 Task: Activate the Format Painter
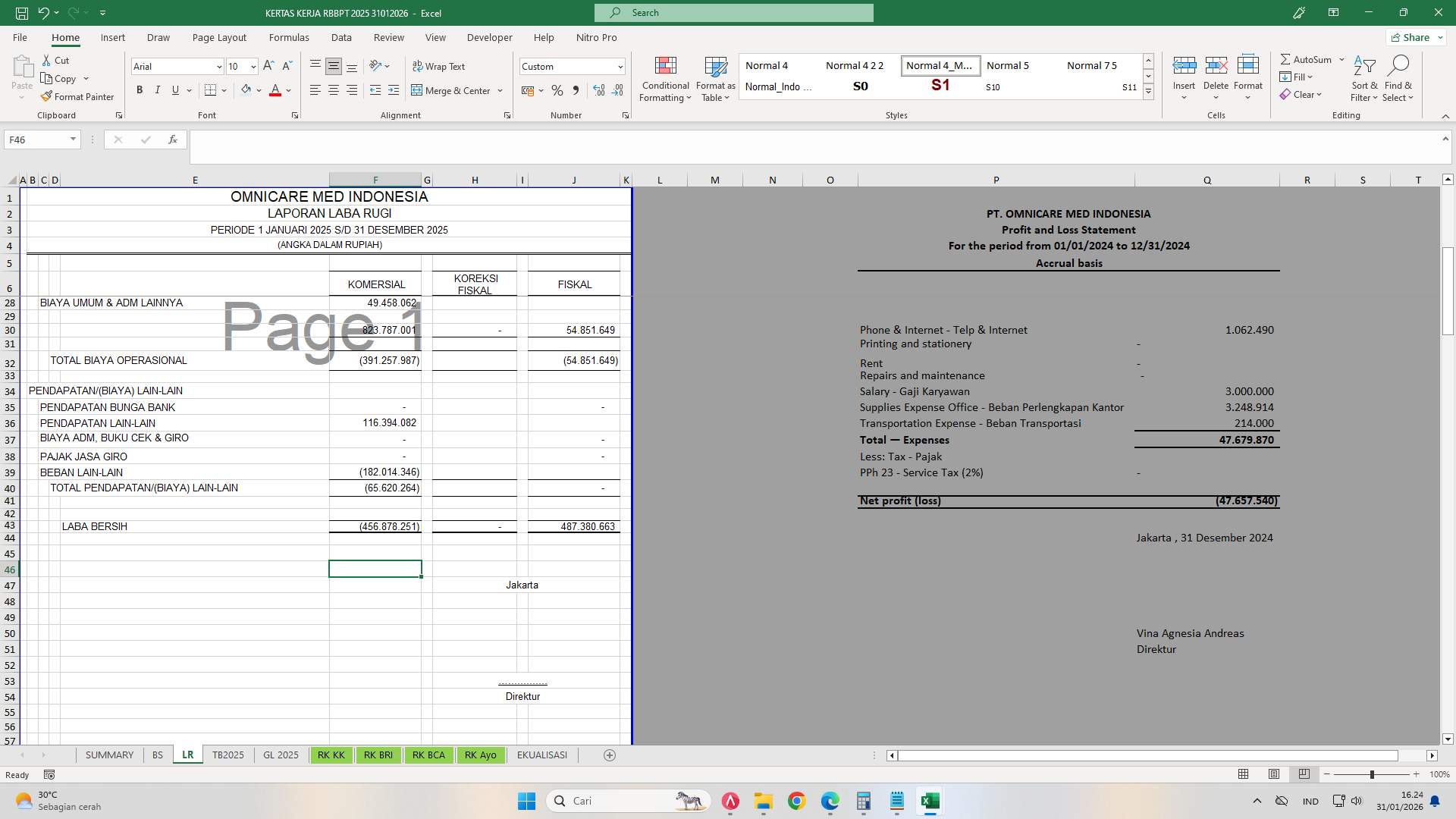[x=78, y=96]
